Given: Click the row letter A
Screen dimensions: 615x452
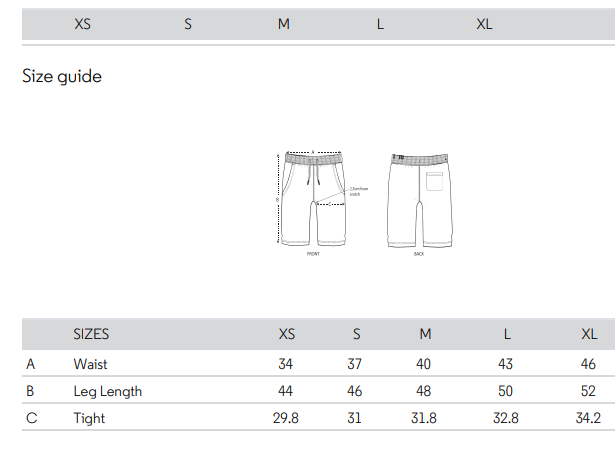Looking at the screenshot, I should [x=31, y=364].
